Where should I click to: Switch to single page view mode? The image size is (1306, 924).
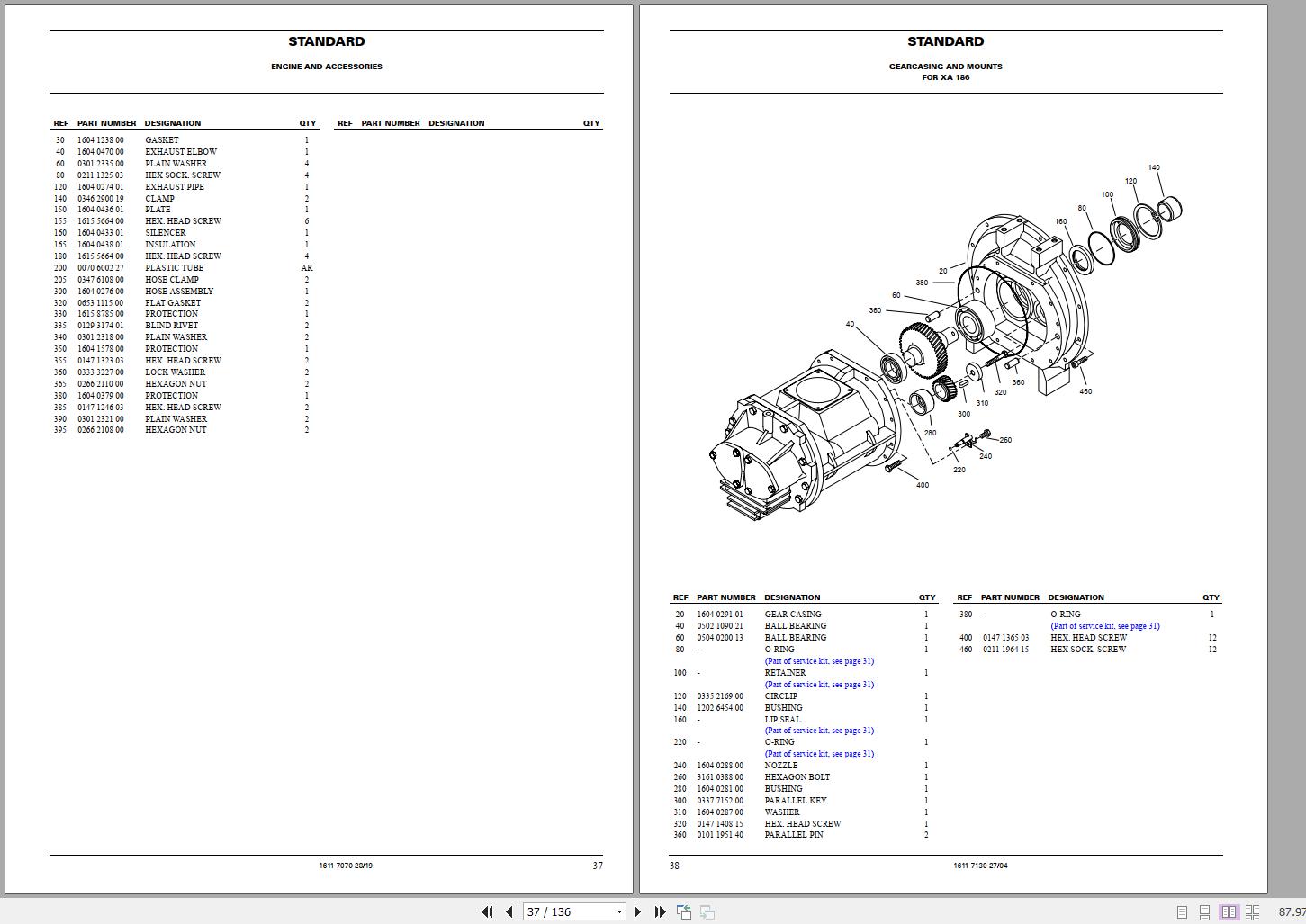[x=1182, y=911]
